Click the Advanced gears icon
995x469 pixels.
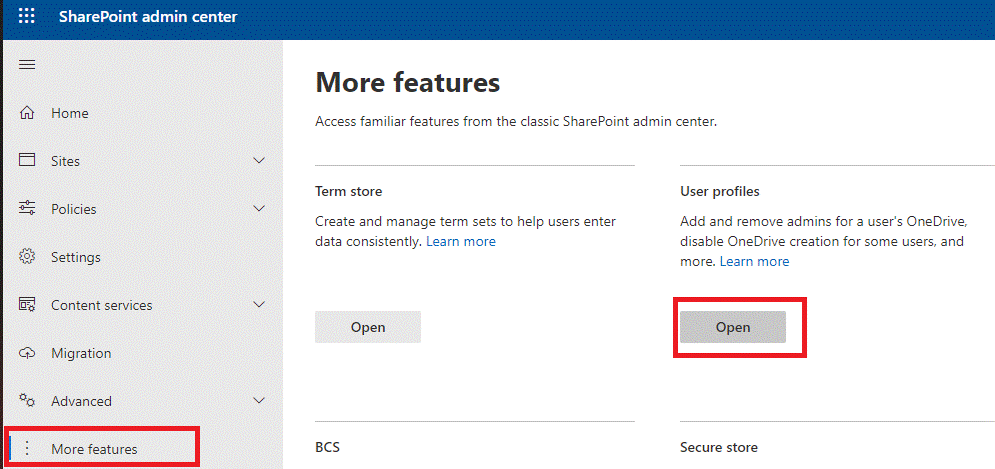(x=27, y=400)
